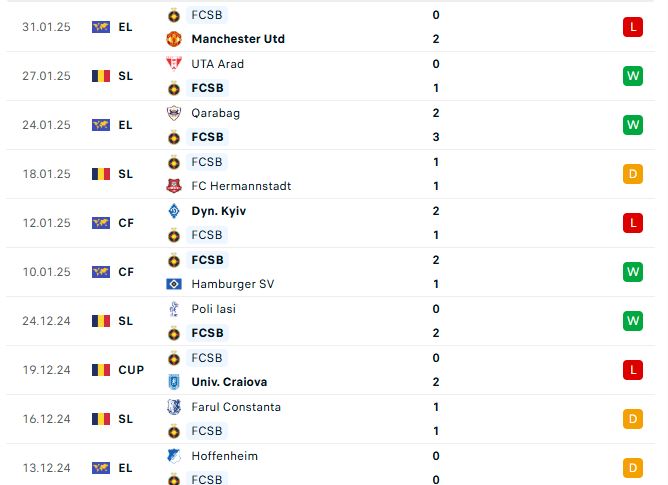Click the Dyn. Kyiv blue logo
668x485 pixels.
(x=174, y=211)
